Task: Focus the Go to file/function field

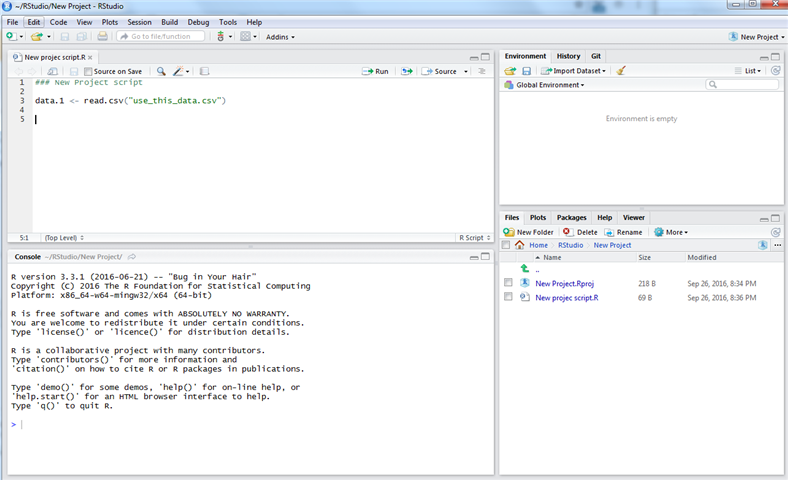Action: (161, 36)
